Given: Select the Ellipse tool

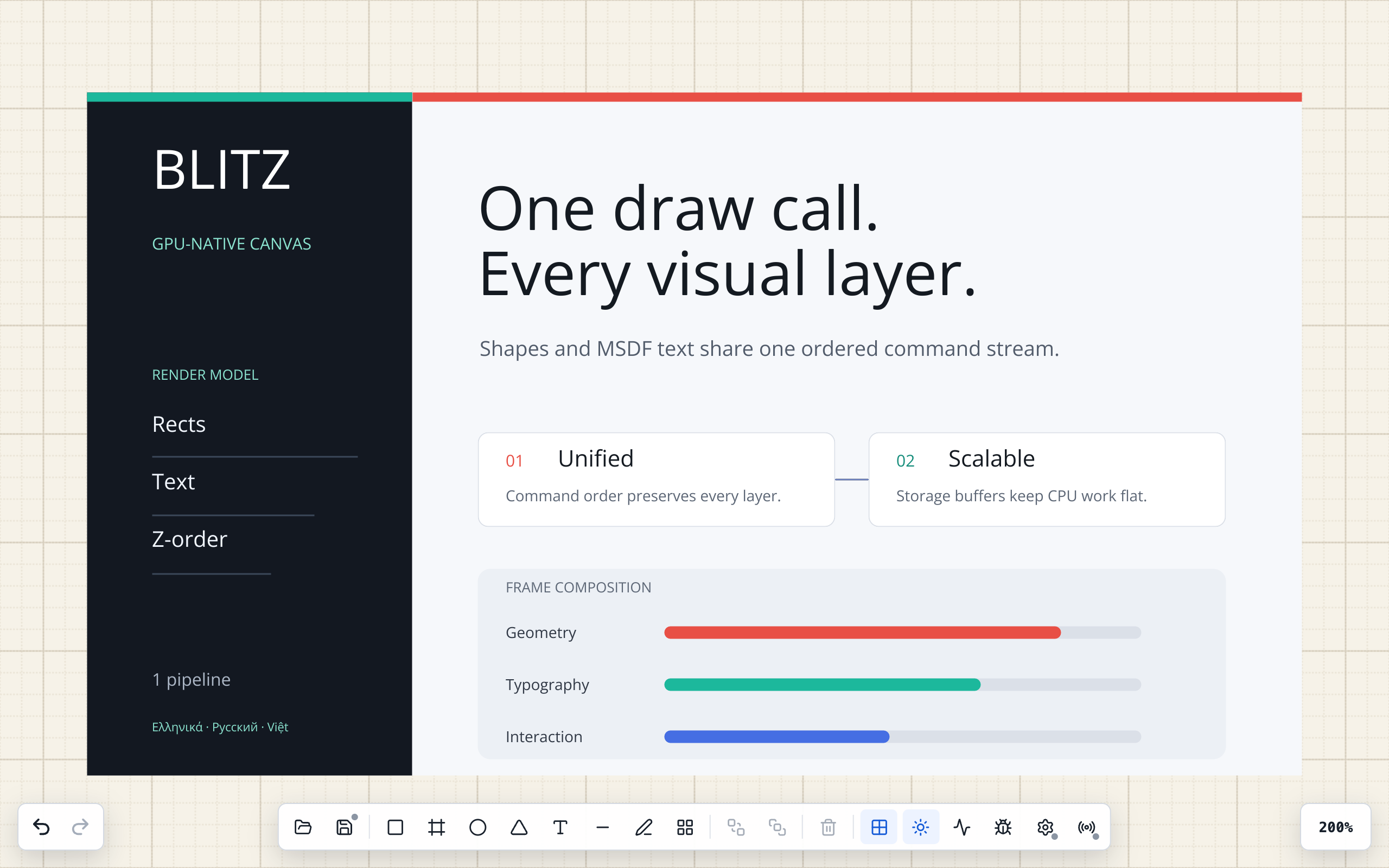Looking at the screenshot, I should pos(478,827).
